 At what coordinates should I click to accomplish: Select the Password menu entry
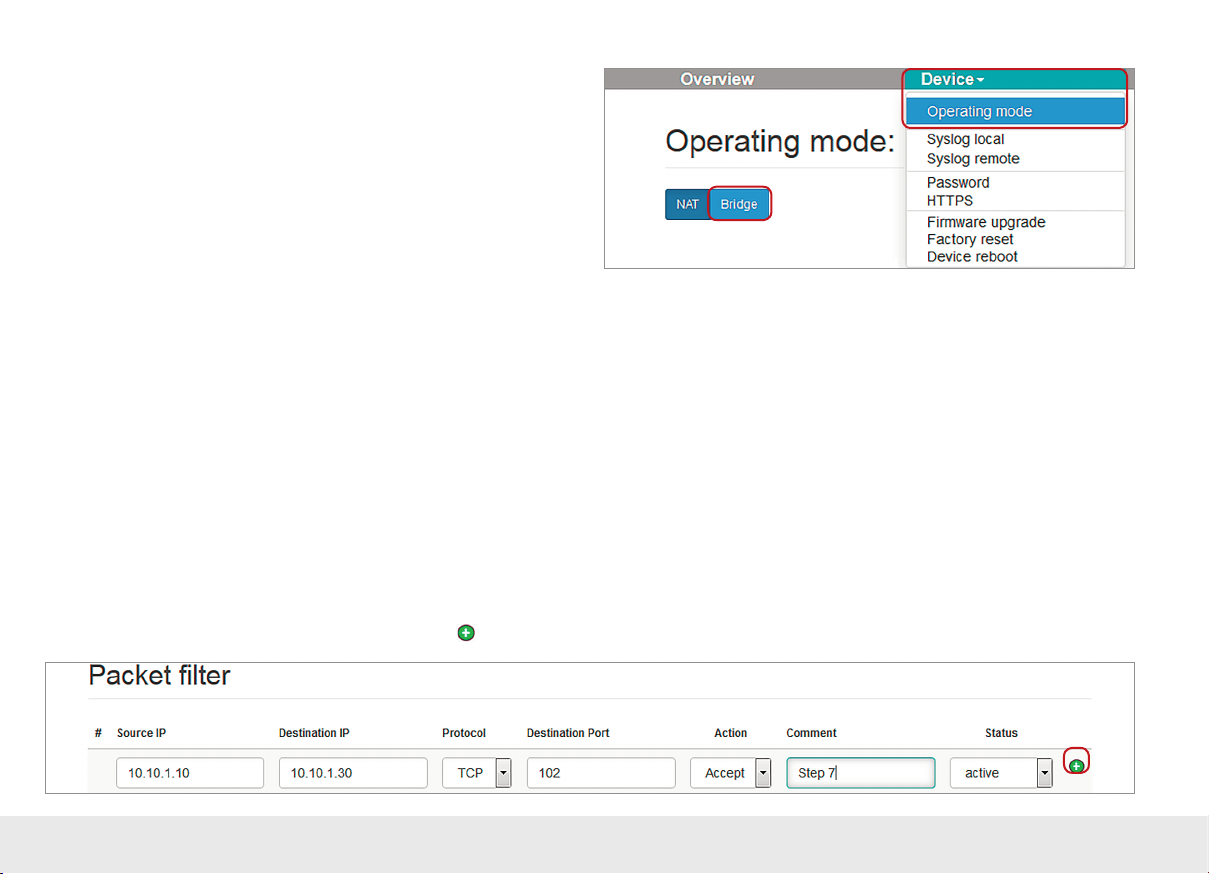tap(958, 183)
